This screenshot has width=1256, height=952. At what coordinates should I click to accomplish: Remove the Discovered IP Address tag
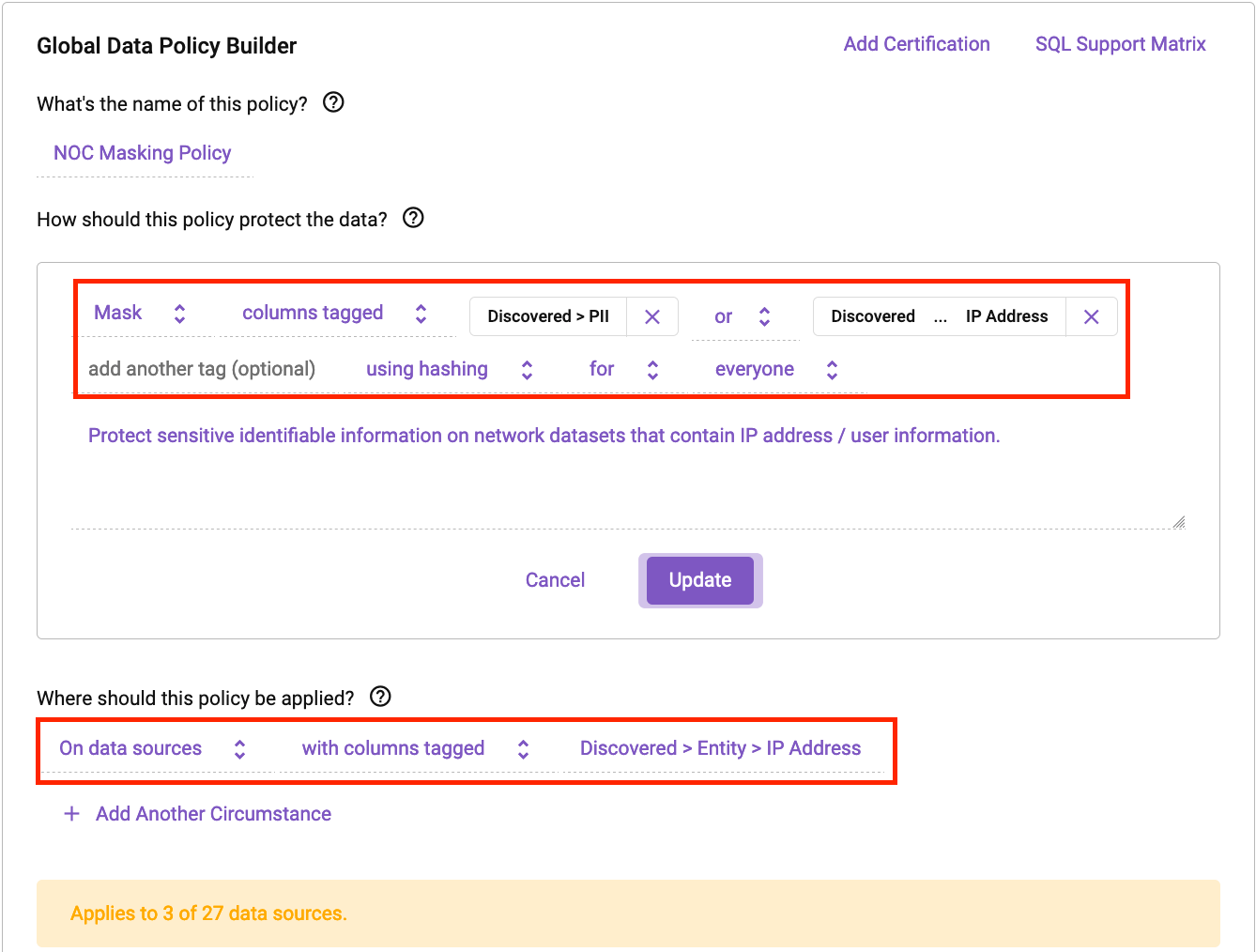(1091, 317)
